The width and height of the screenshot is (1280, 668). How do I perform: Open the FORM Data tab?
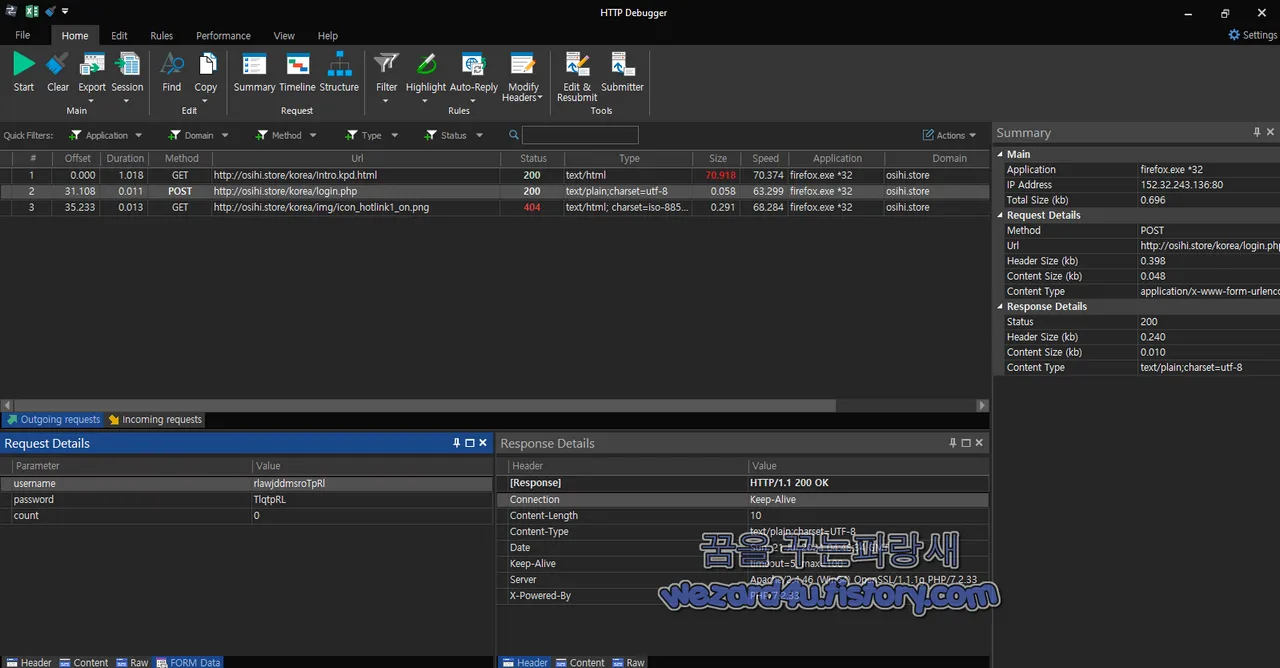188,662
